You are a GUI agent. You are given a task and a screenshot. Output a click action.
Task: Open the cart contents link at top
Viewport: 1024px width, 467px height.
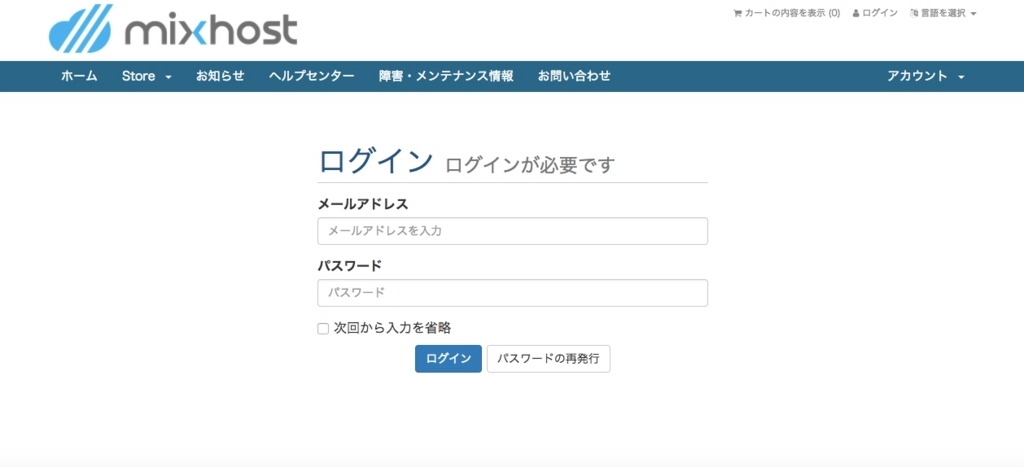787,13
